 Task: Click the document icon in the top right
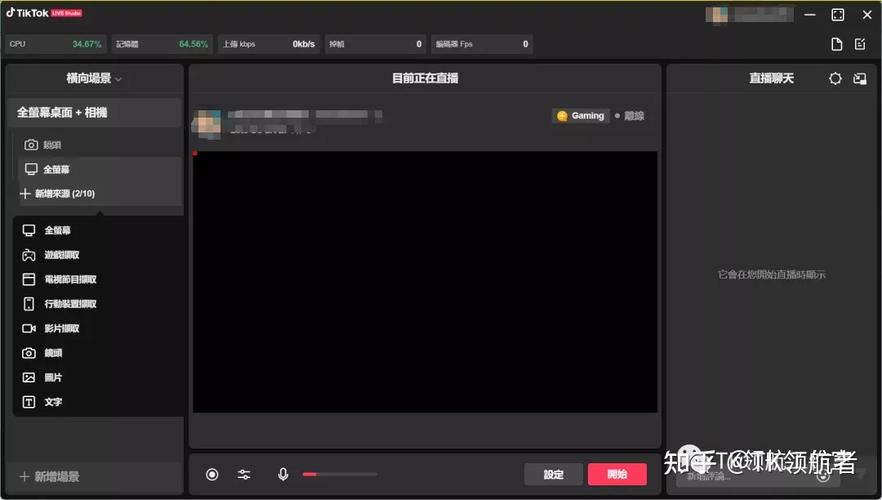837,44
